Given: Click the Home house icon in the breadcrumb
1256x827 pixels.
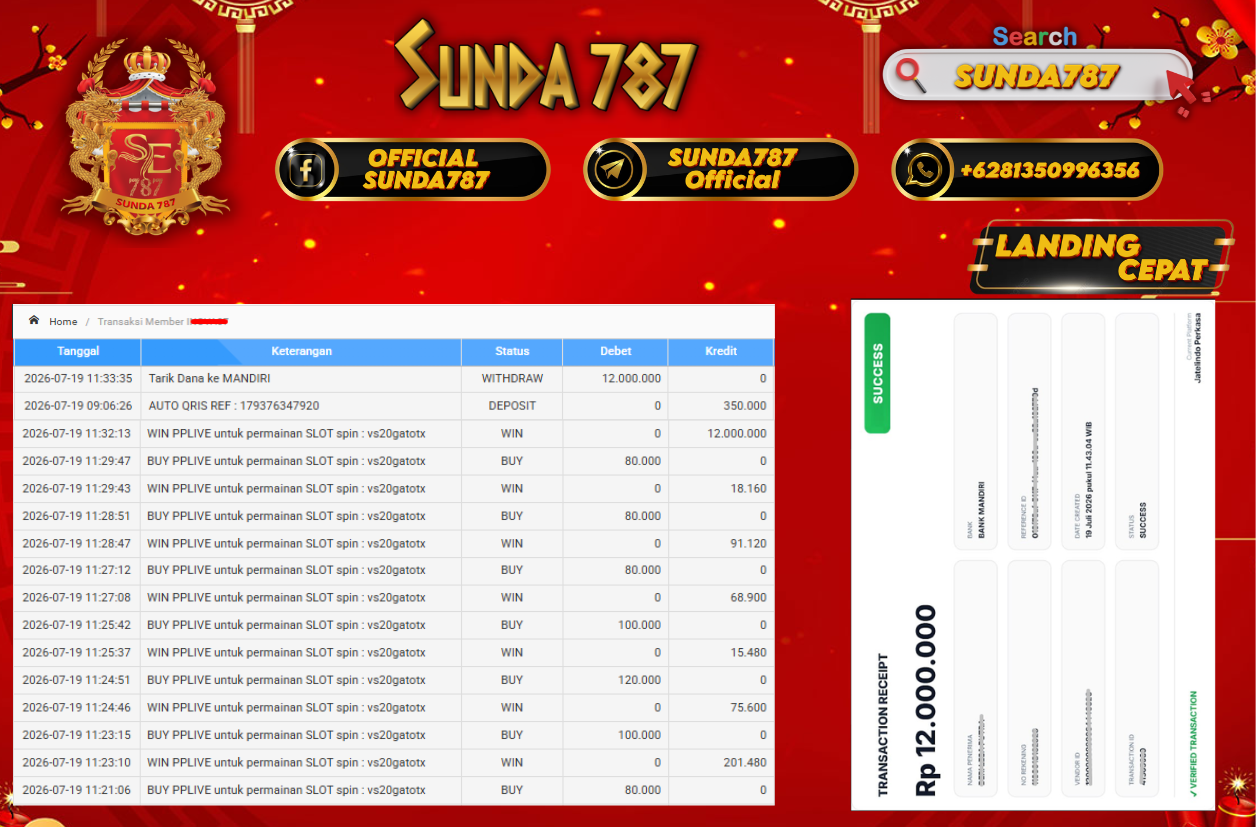Looking at the screenshot, I should point(34,321).
